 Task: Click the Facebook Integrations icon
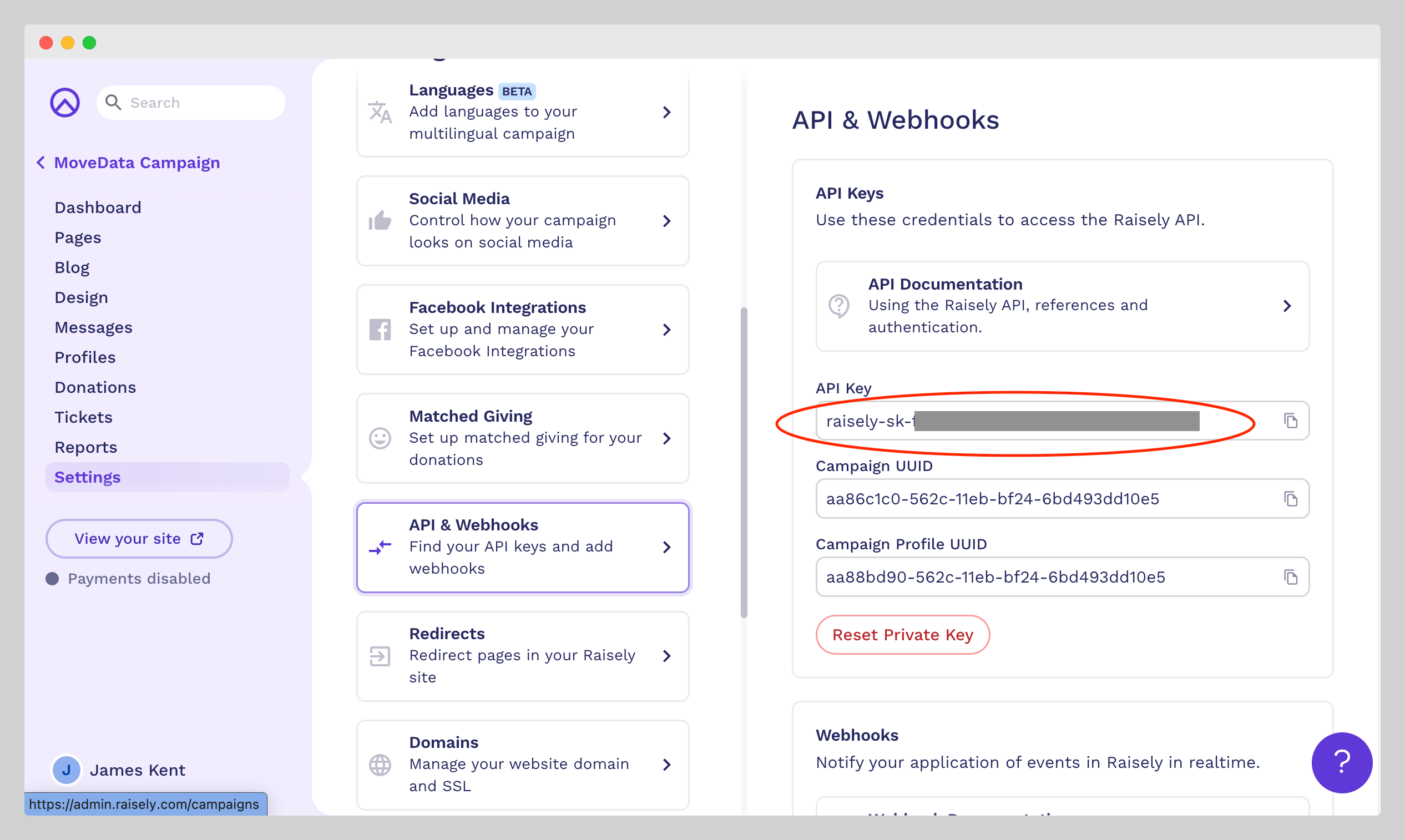click(380, 330)
